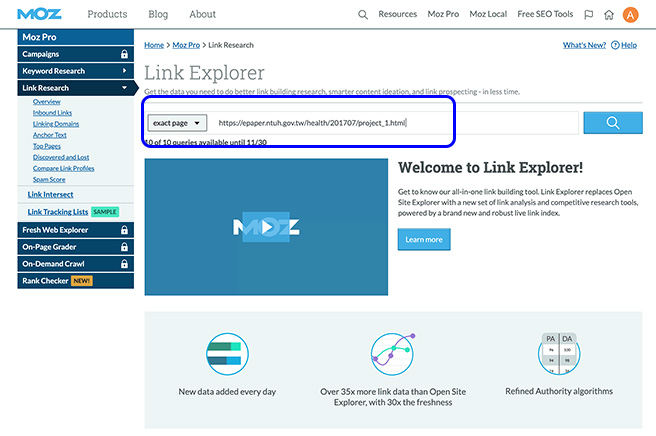Click the New data added every day icon
Viewport: 656px width, 436px height.
227,354
